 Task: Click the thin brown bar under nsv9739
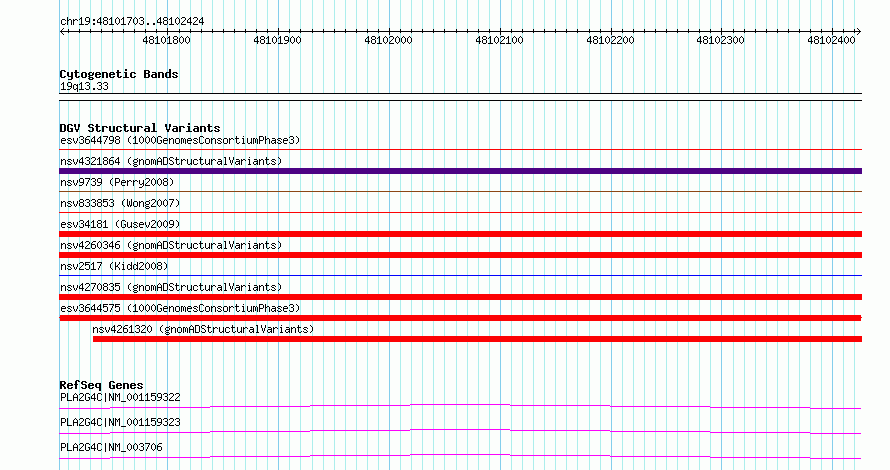coord(460,192)
